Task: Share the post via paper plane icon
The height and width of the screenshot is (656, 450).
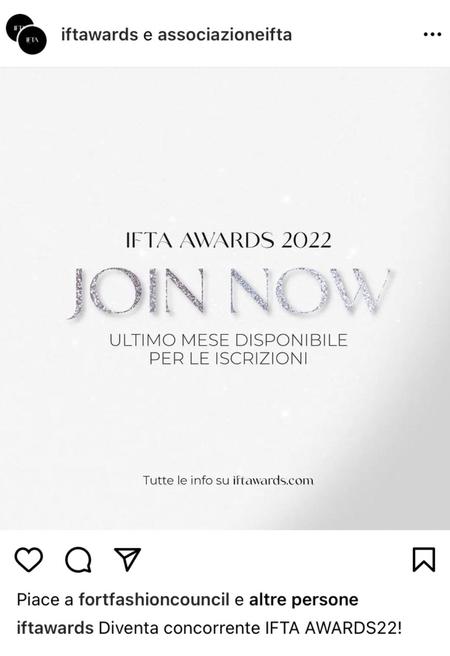Action: (127, 559)
